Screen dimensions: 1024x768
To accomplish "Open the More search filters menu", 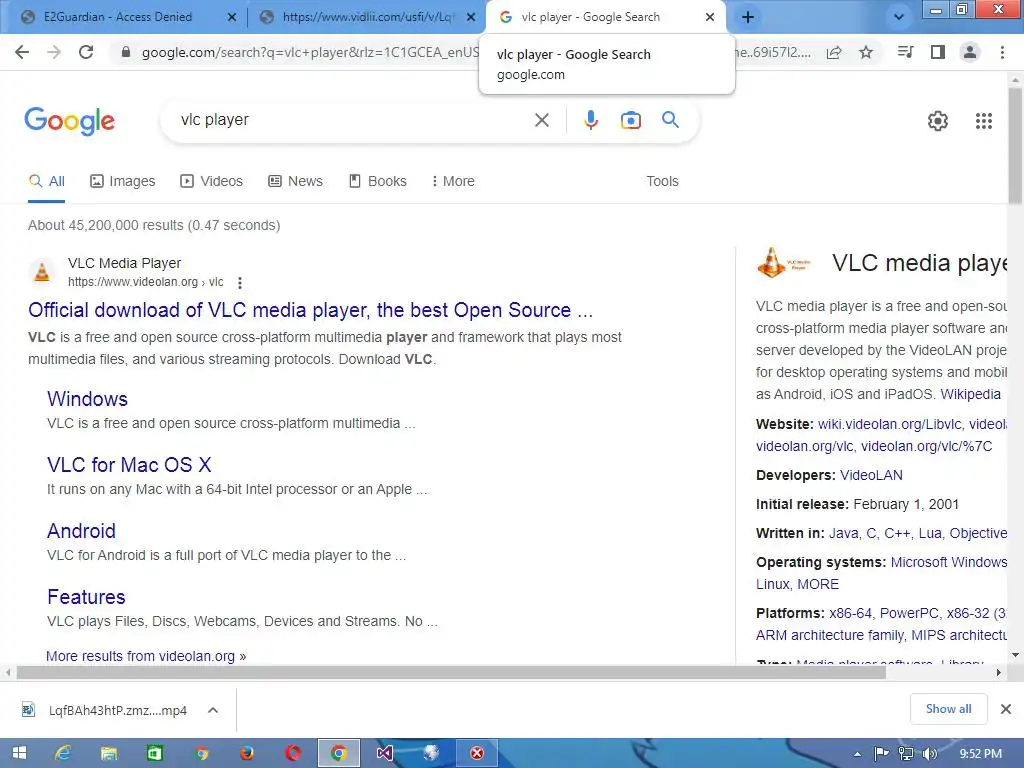I will tap(453, 181).
